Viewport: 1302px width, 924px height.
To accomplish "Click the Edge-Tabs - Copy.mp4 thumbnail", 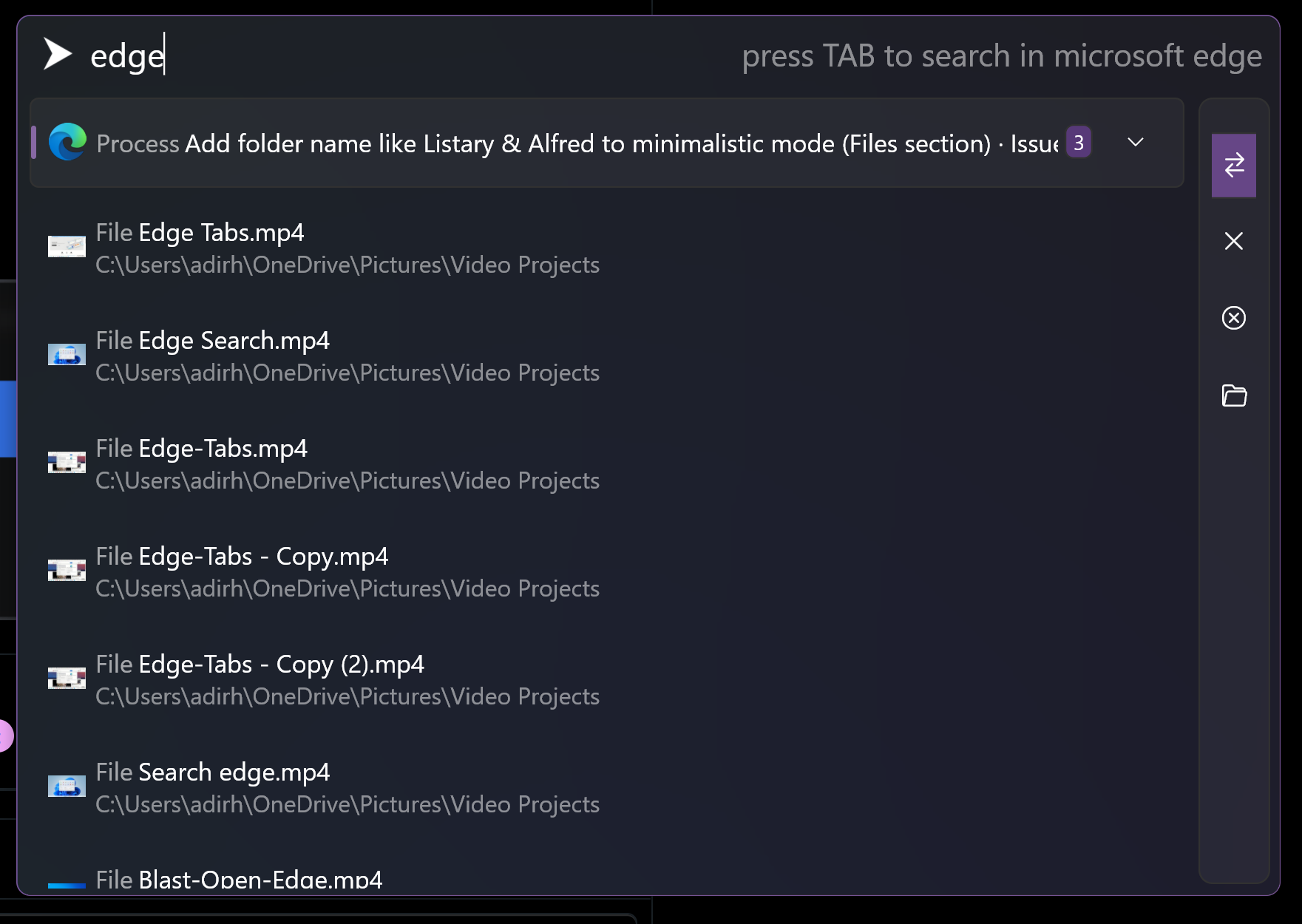I will (x=67, y=569).
